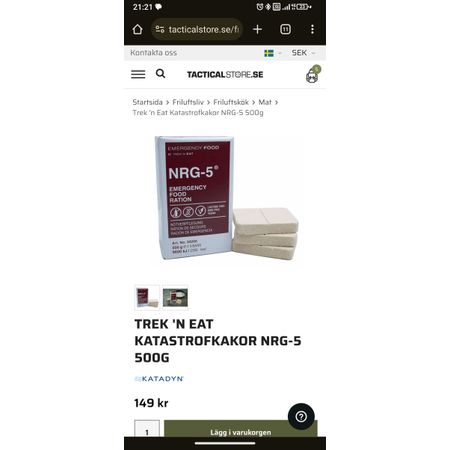Go to Startsida breadcrumb
The width and height of the screenshot is (450, 450).
coord(147,102)
